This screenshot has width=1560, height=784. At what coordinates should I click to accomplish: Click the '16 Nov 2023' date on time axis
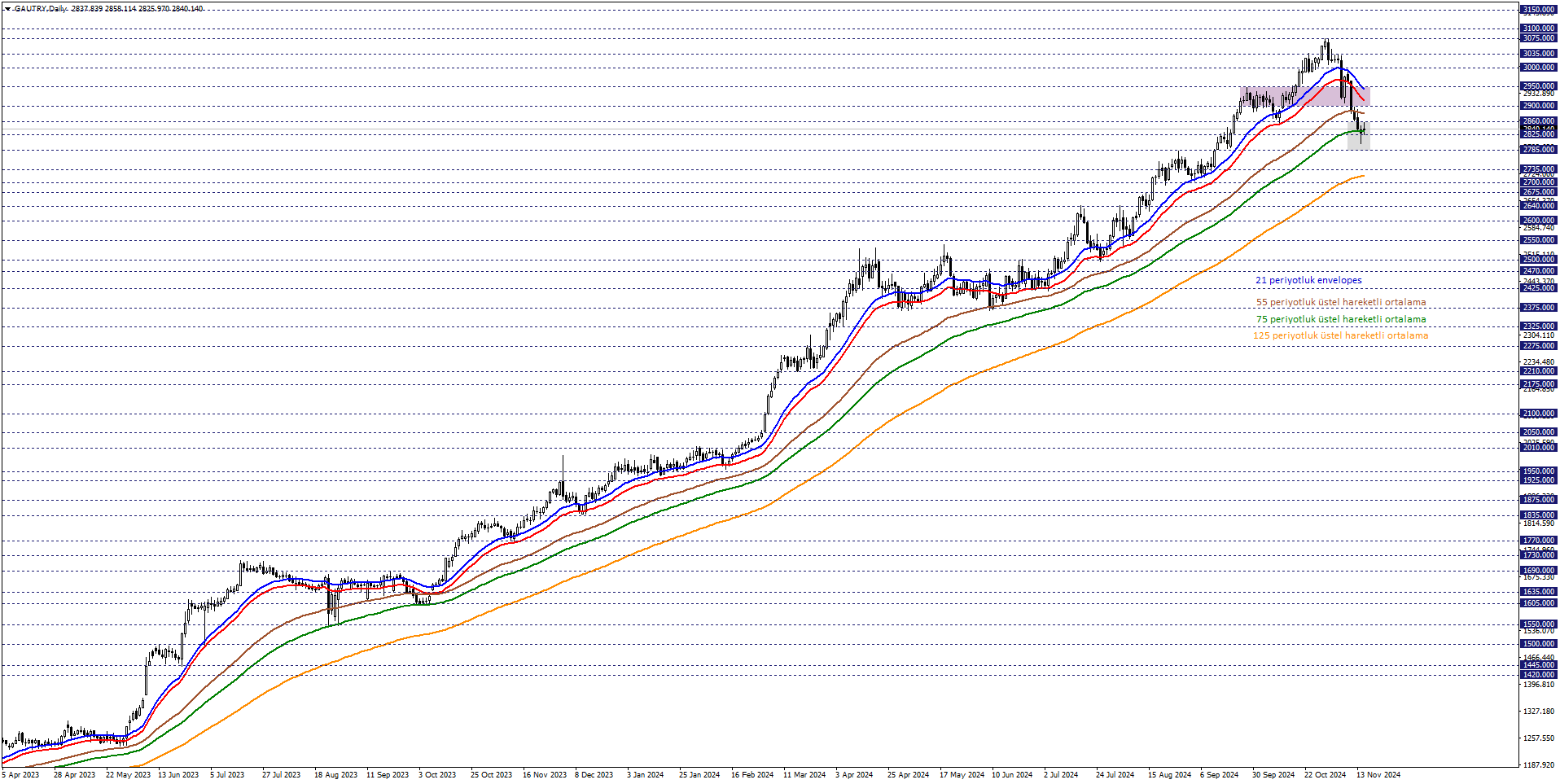coord(545,775)
